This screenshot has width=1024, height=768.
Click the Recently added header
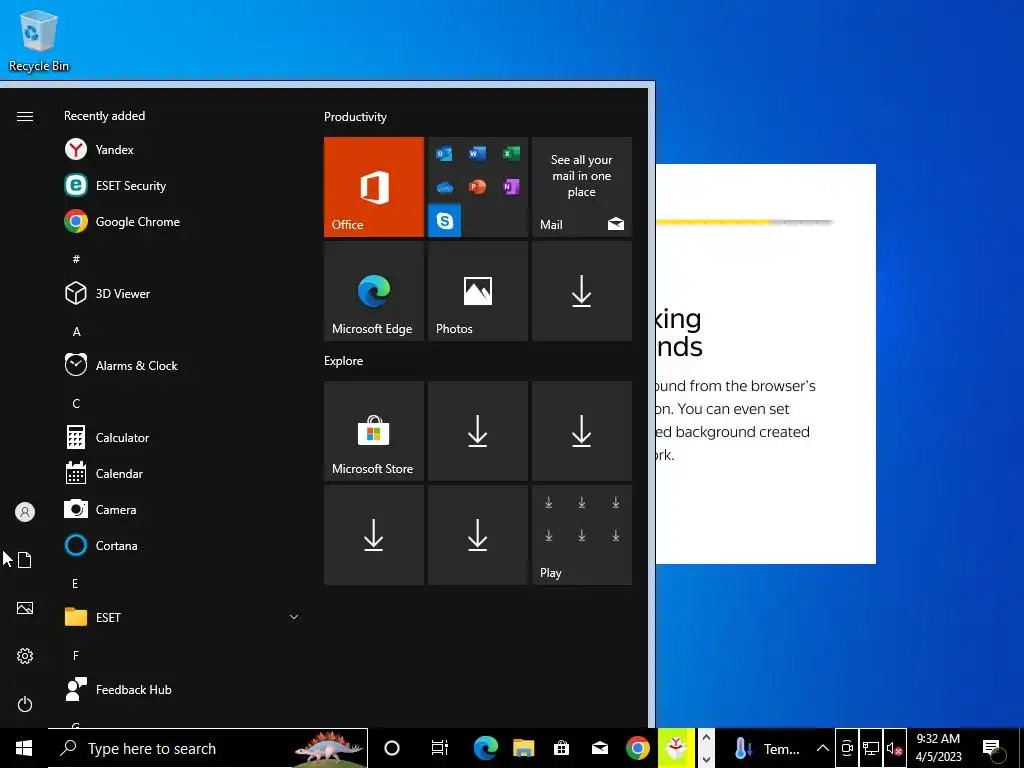(x=104, y=116)
